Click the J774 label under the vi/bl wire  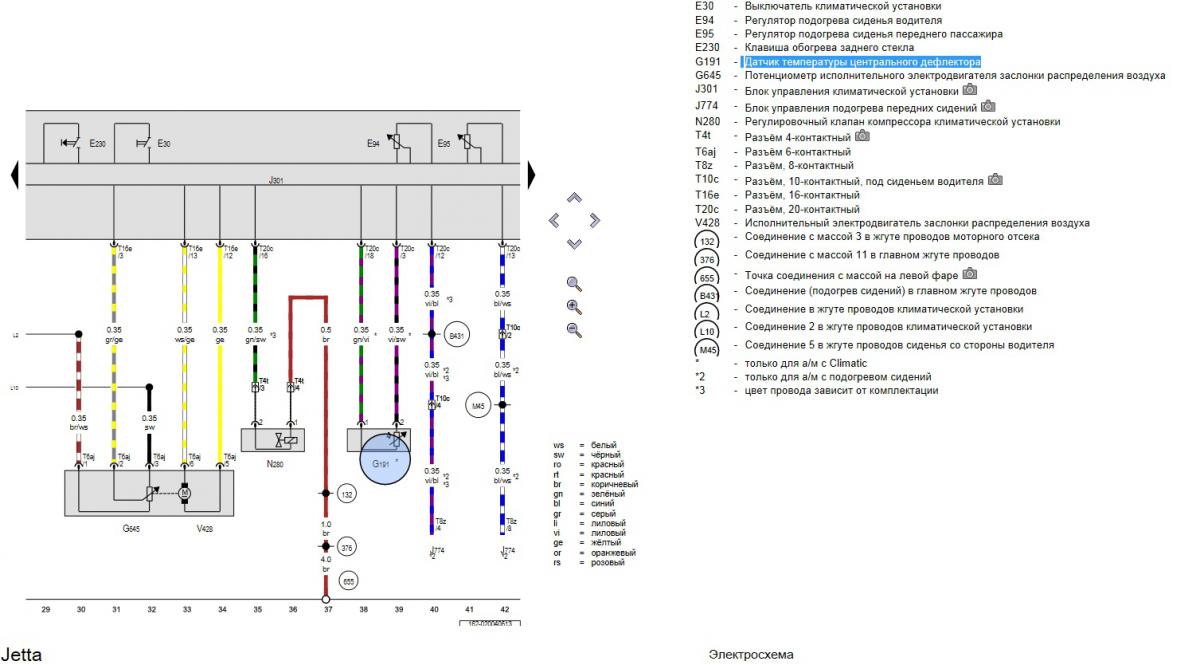[436, 550]
